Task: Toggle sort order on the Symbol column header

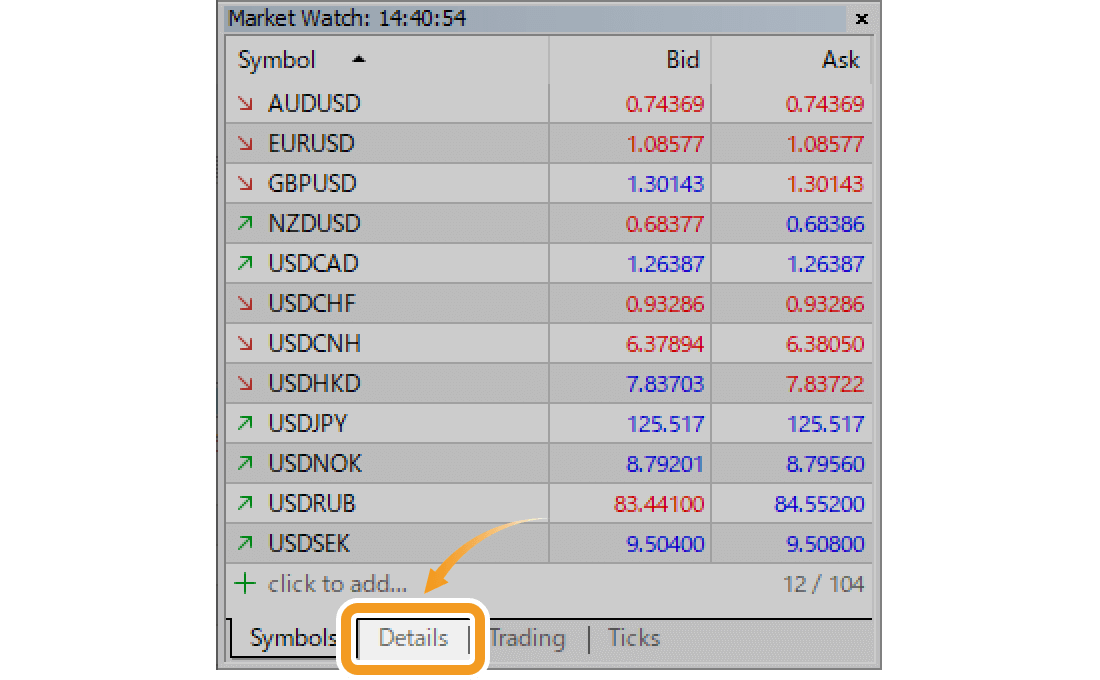Action: pos(276,60)
